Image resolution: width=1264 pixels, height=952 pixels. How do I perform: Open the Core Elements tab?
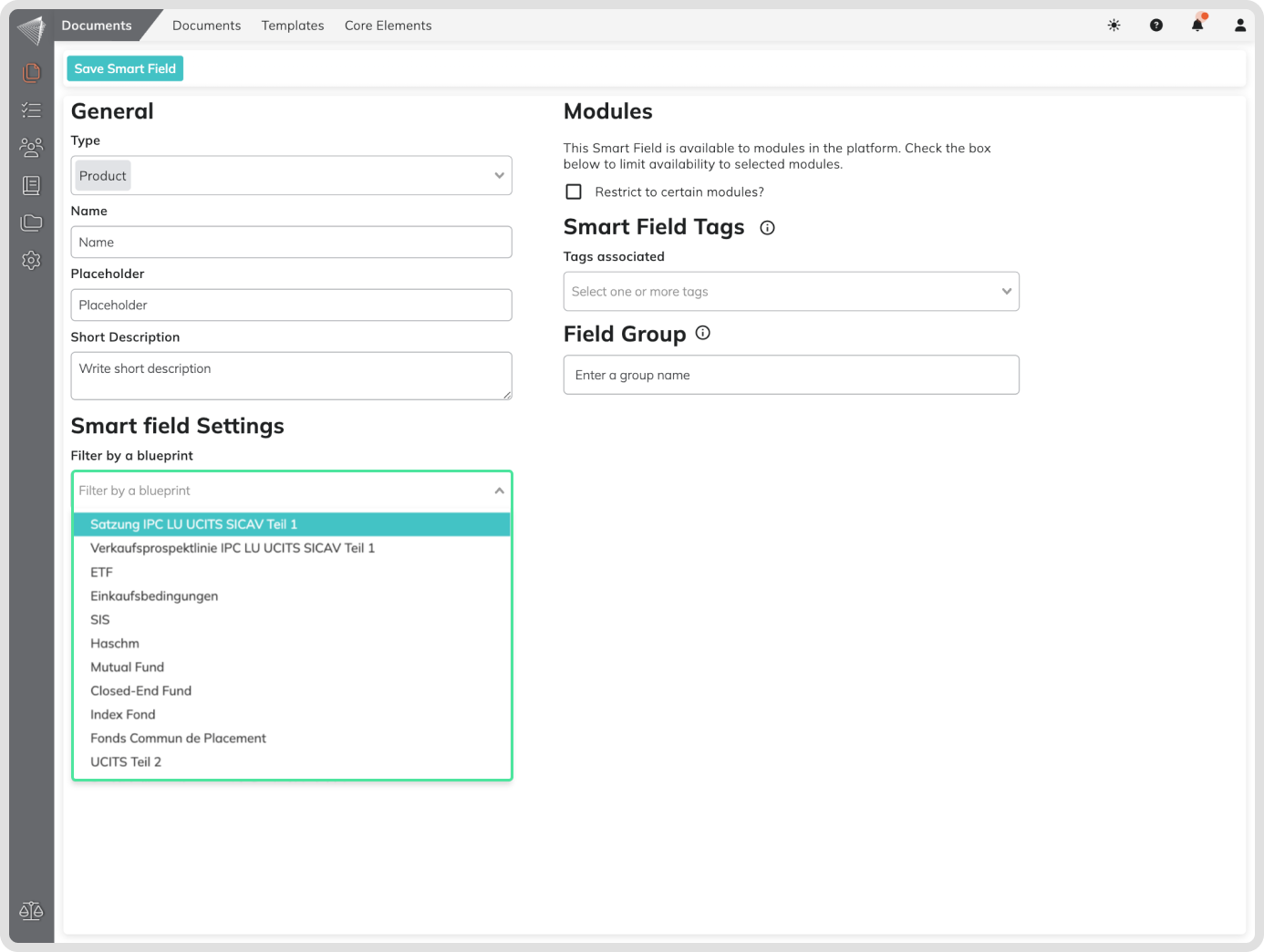(388, 26)
